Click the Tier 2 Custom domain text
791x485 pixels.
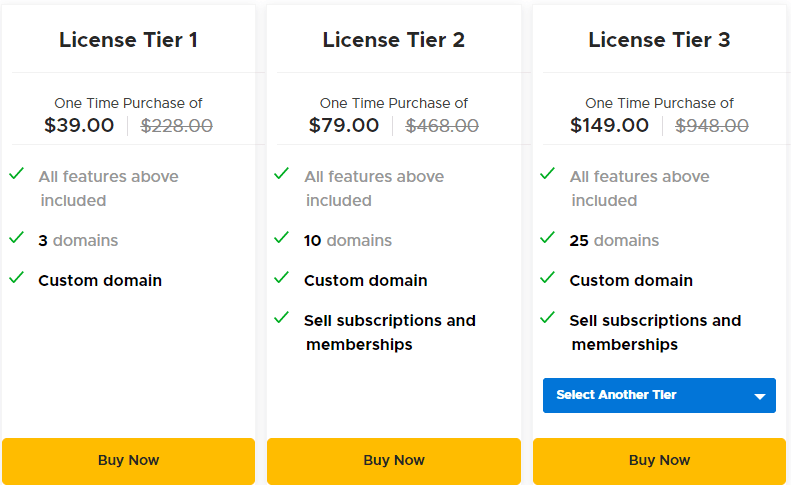point(365,281)
